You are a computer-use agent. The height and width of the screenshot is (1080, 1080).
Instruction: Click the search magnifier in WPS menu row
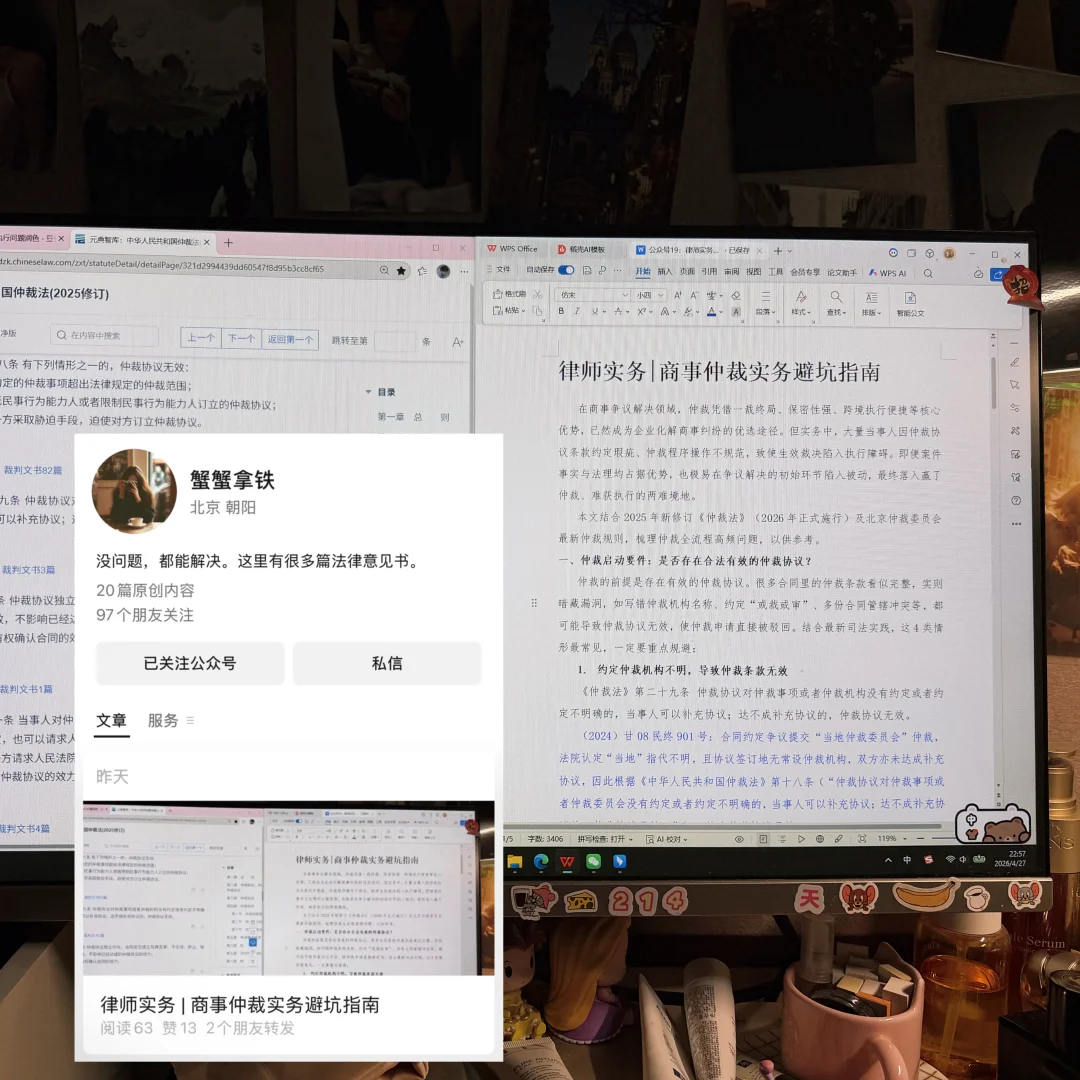928,273
